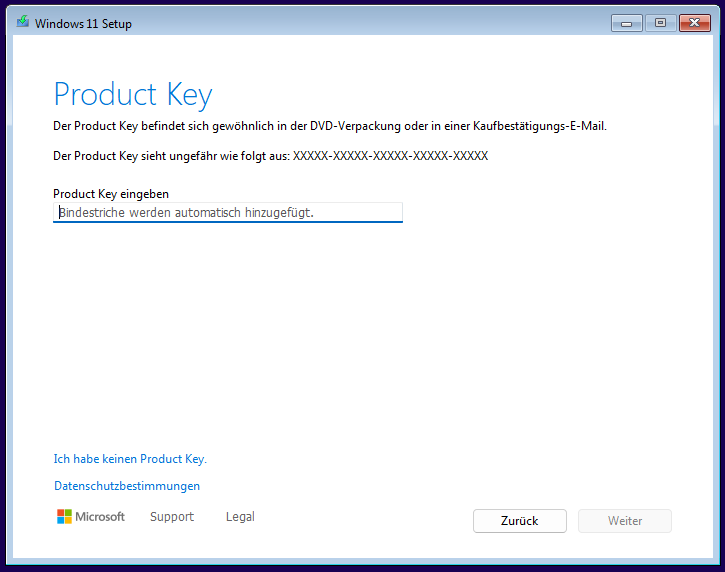This screenshot has width=725, height=572.
Task: Click the large blue Product Key heading
Action: [133, 94]
